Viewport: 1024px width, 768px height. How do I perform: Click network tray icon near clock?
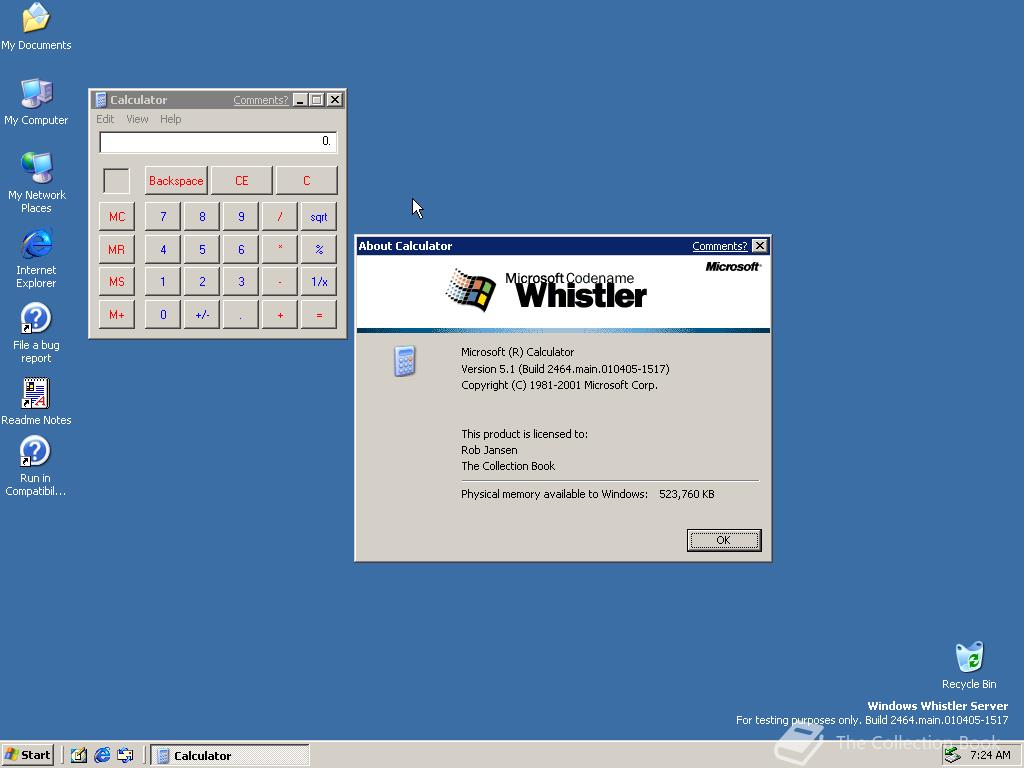[952, 755]
